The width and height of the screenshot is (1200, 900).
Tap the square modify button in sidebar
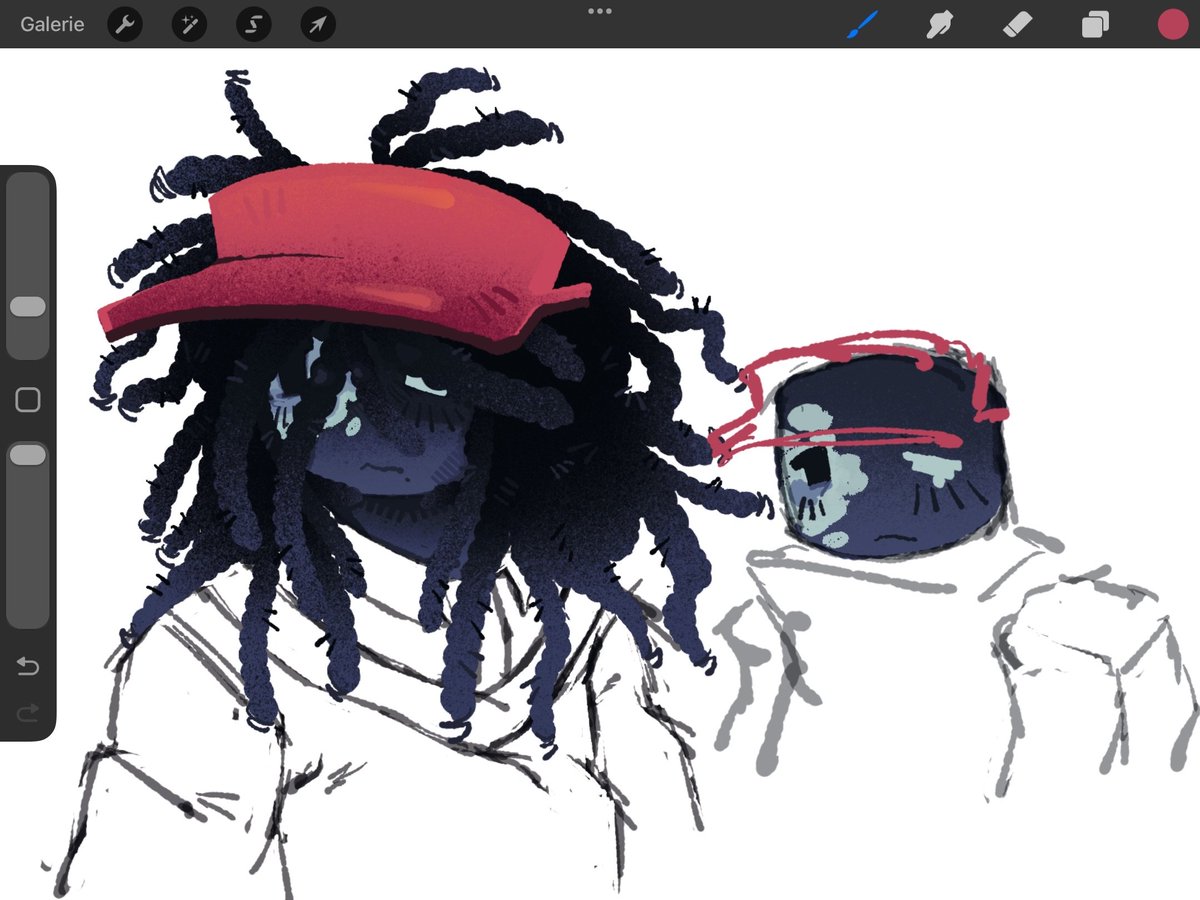[28, 401]
